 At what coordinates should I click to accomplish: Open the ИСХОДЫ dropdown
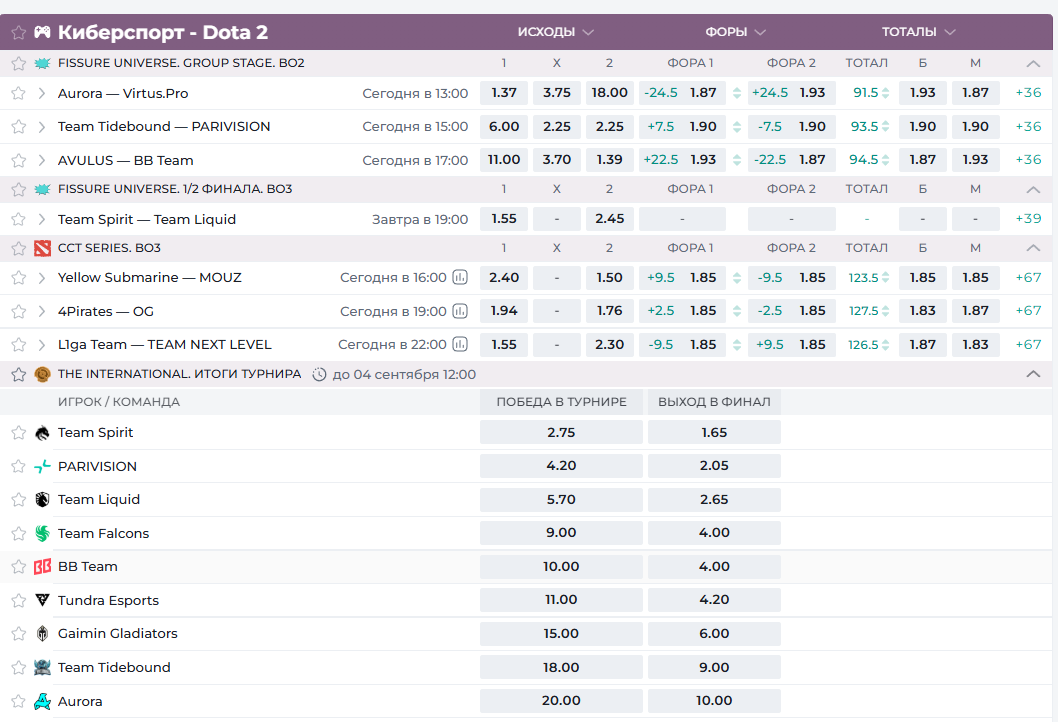point(555,32)
